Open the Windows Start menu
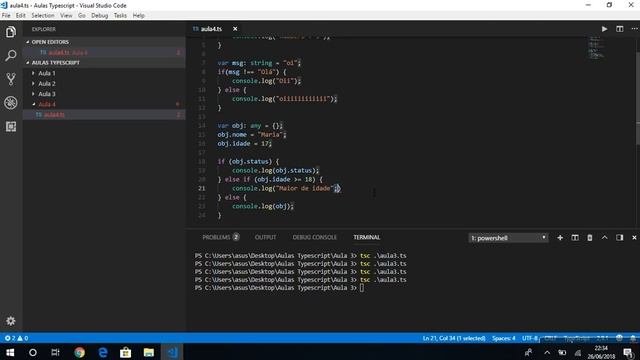 click(x=10, y=352)
